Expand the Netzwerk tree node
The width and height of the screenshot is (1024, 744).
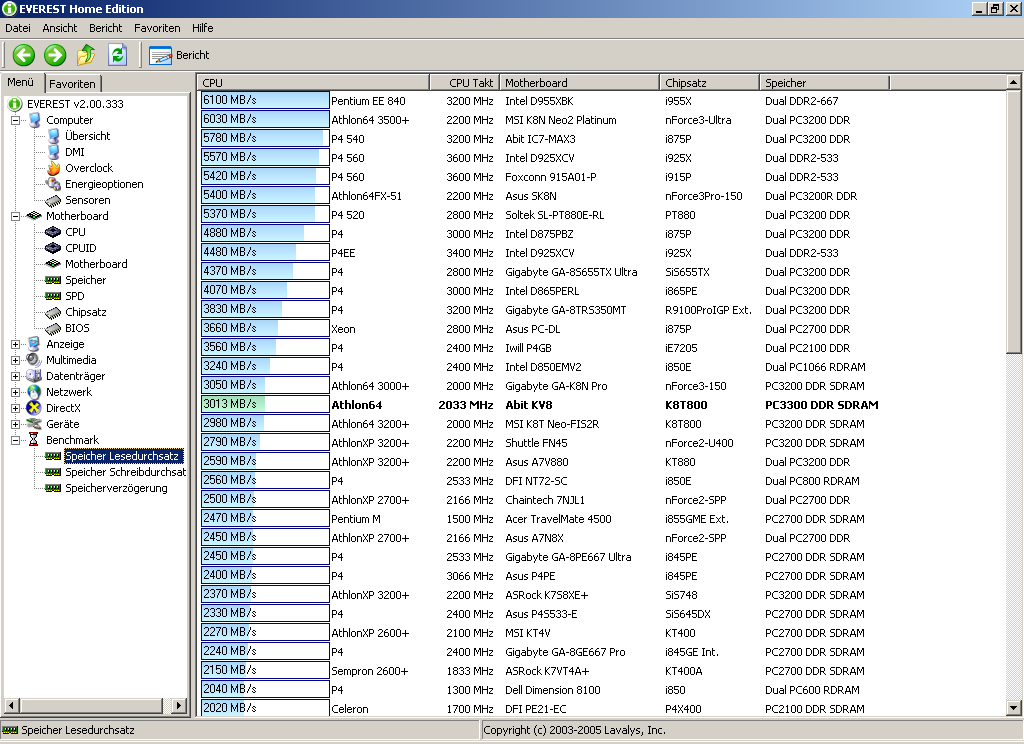click(16, 392)
